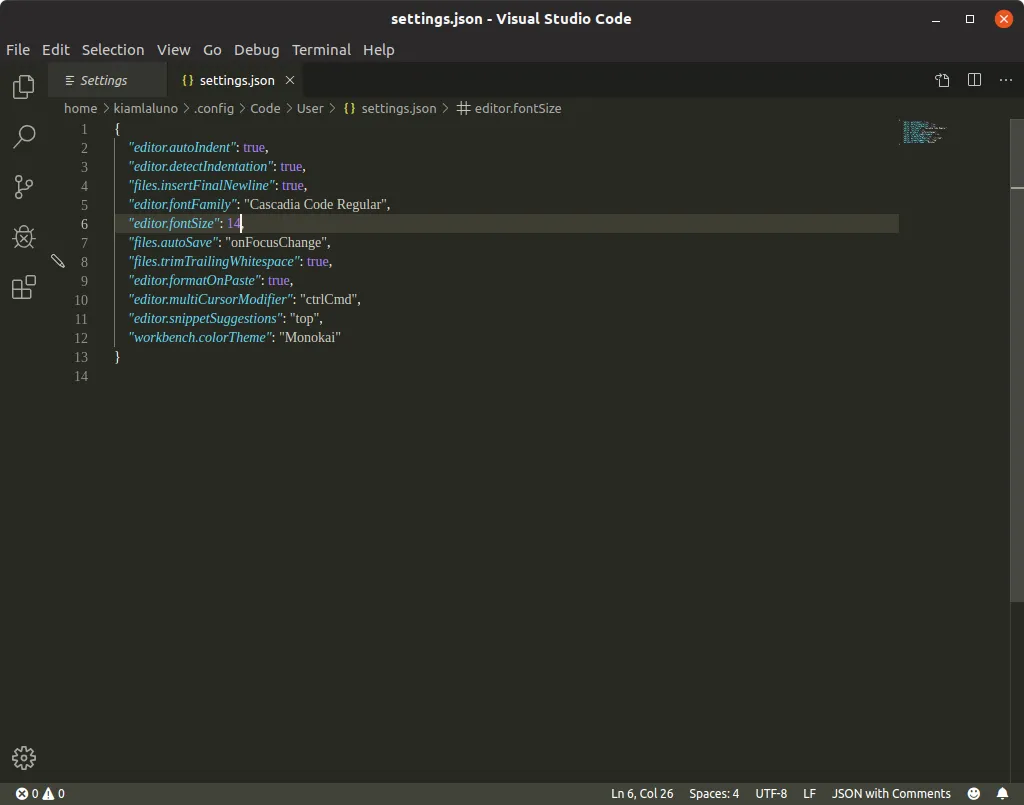The width and height of the screenshot is (1024, 805).
Task: Open the Selection menu
Action: [x=113, y=50]
